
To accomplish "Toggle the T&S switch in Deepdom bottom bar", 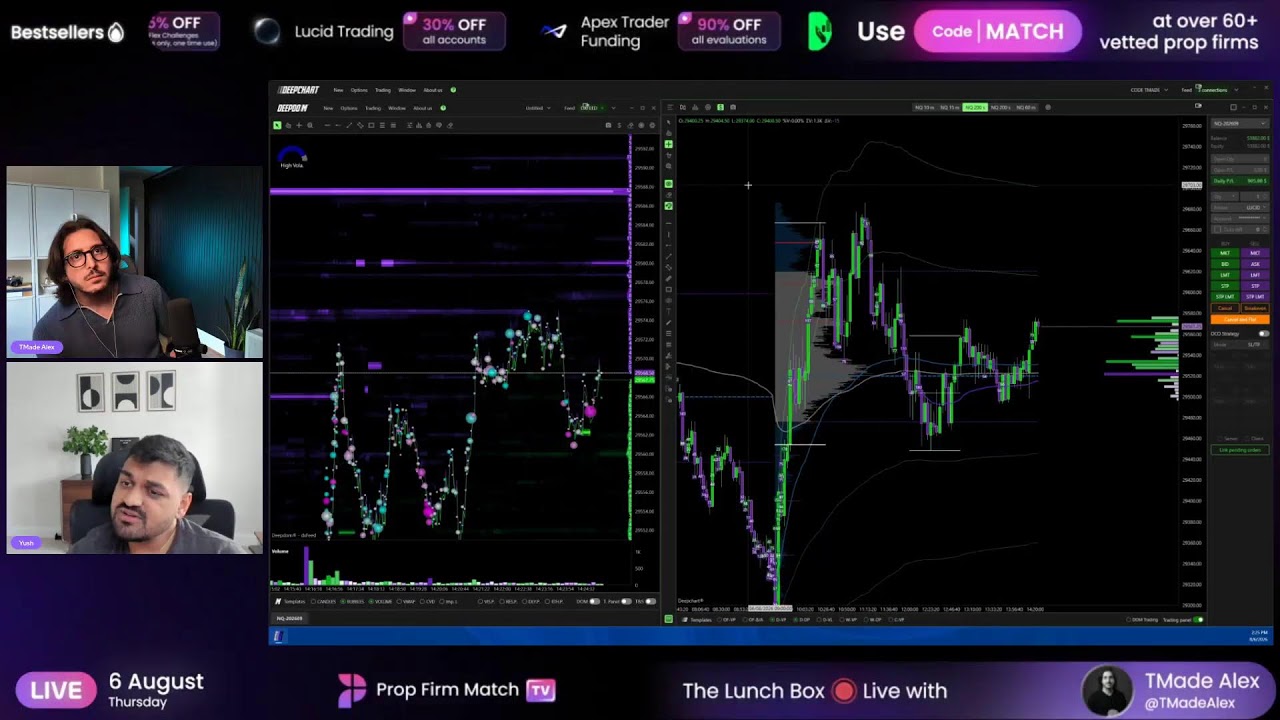I will click(x=650, y=601).
